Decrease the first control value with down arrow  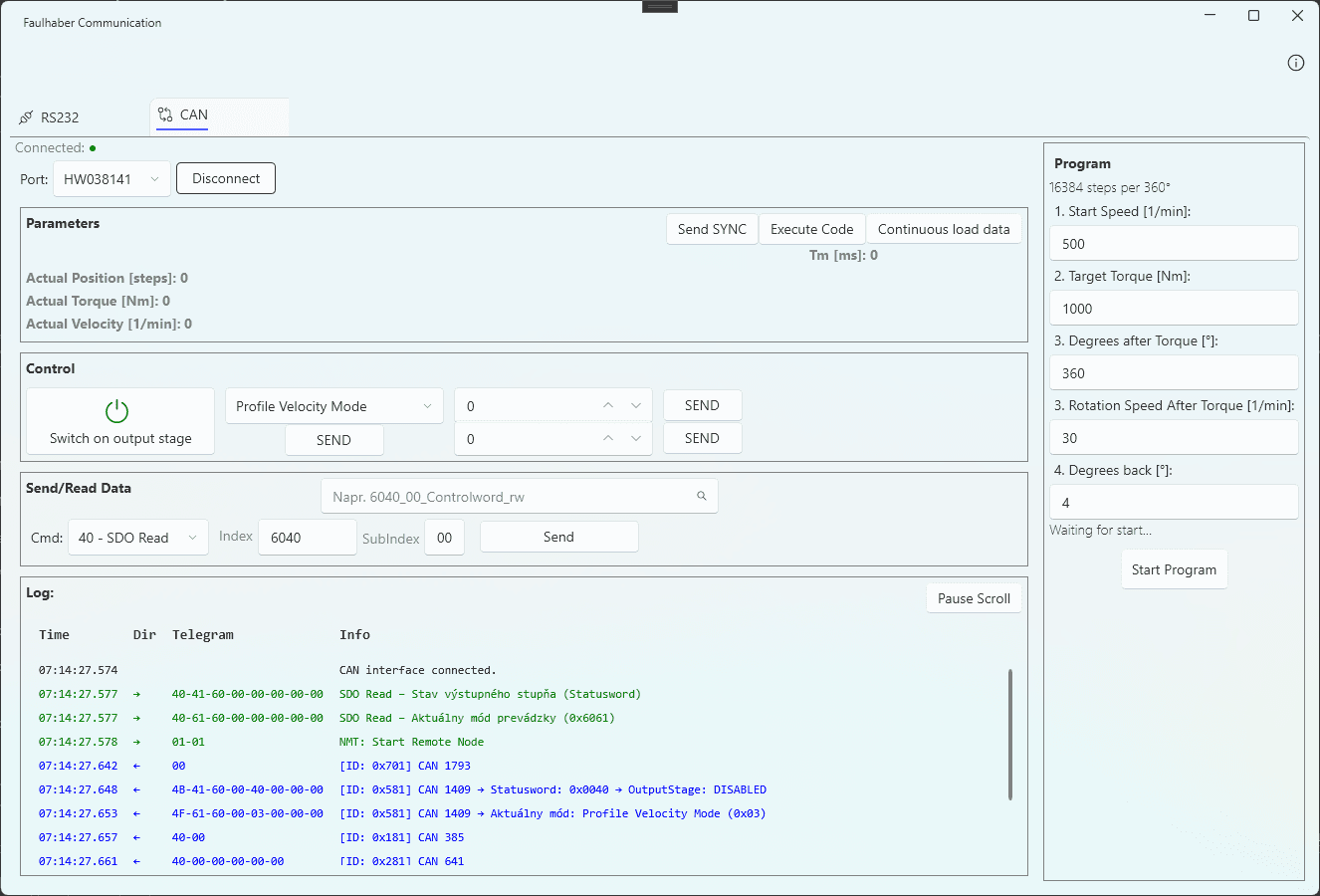coord(636,406)
